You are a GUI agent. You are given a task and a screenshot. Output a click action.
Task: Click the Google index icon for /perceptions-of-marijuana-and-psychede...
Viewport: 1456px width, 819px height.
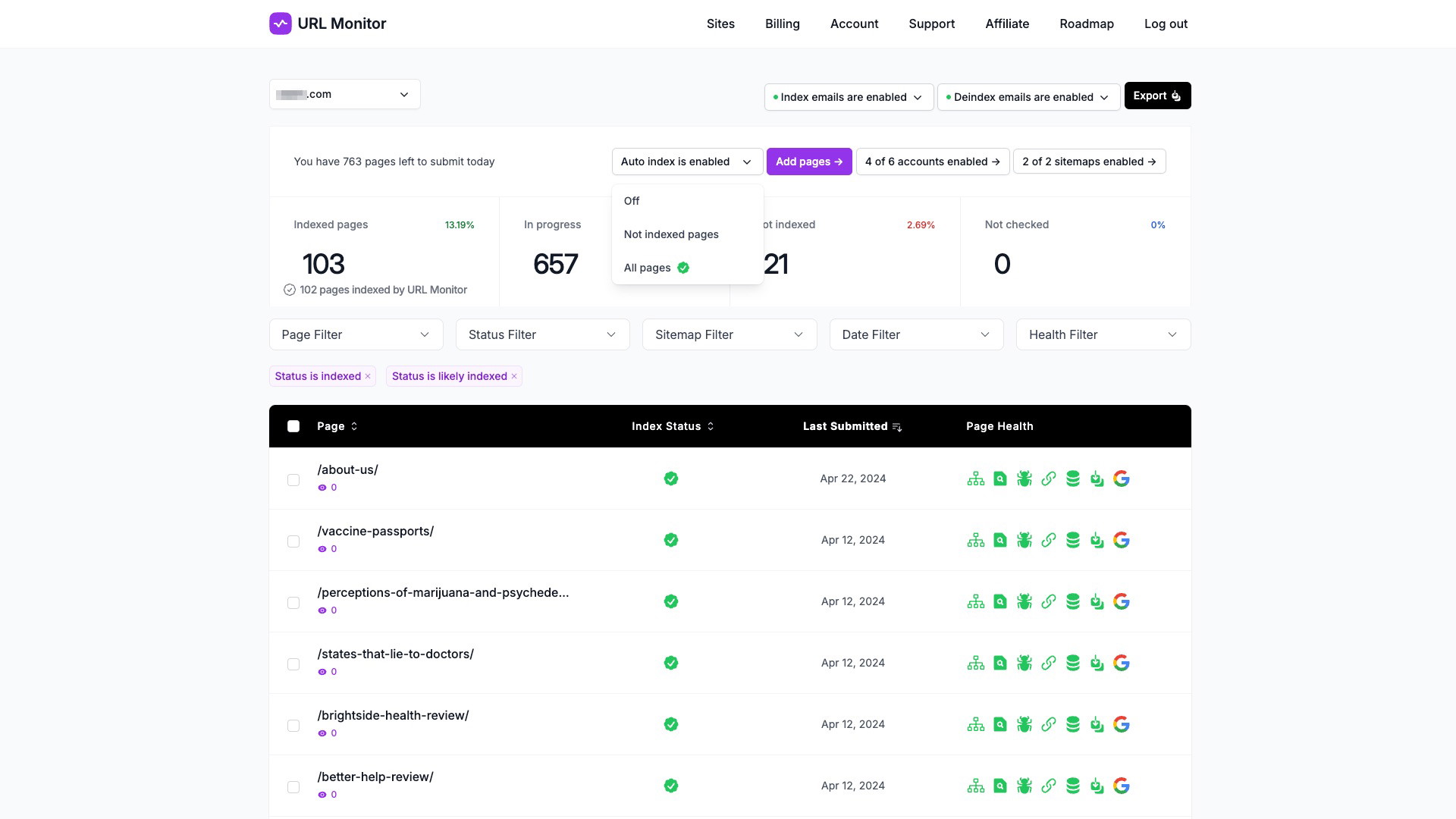pyautogui.click(x=1122, y=601)
